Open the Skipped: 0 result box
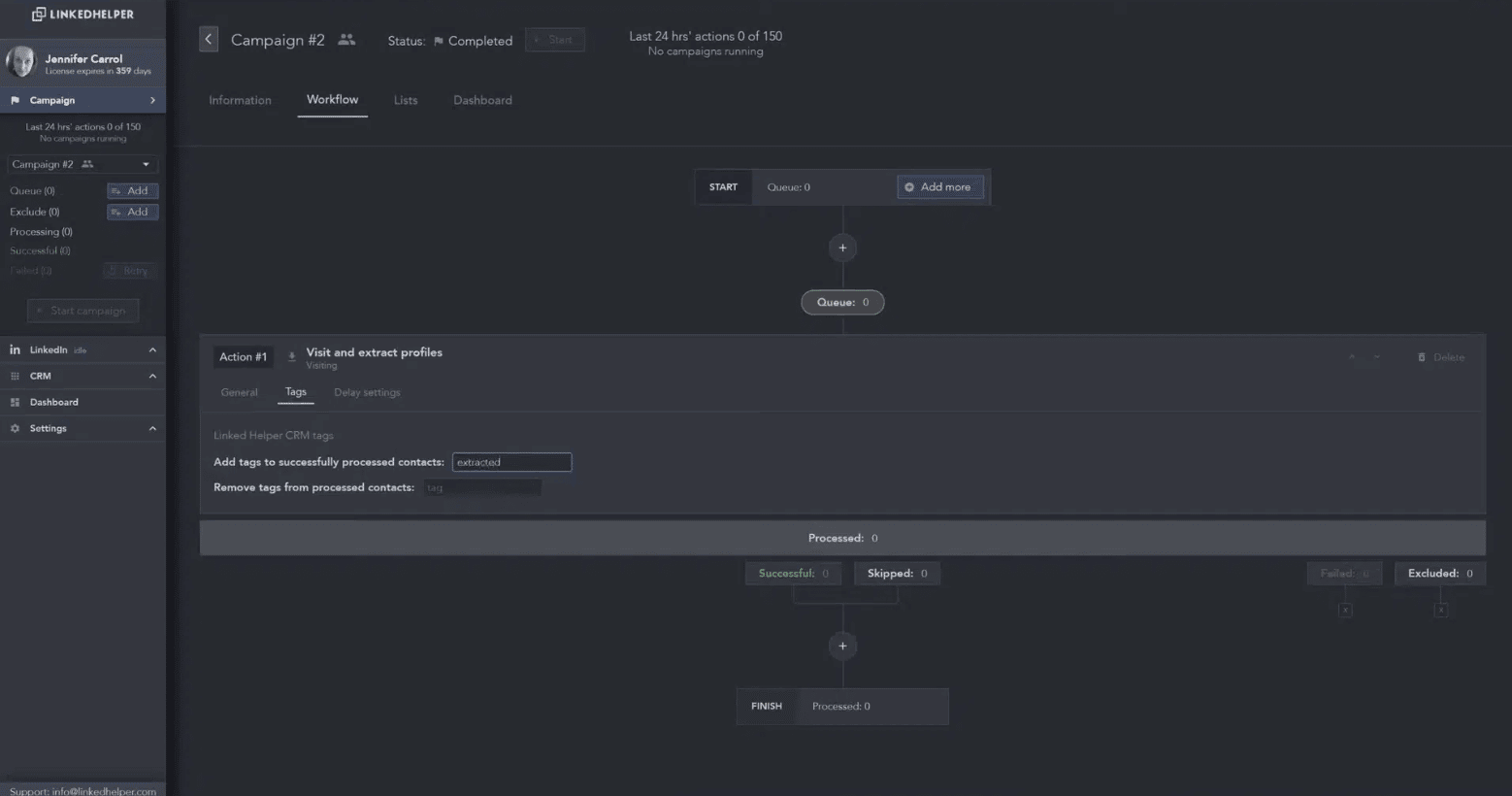This screenshot has width=1512, height=796. 897,574
